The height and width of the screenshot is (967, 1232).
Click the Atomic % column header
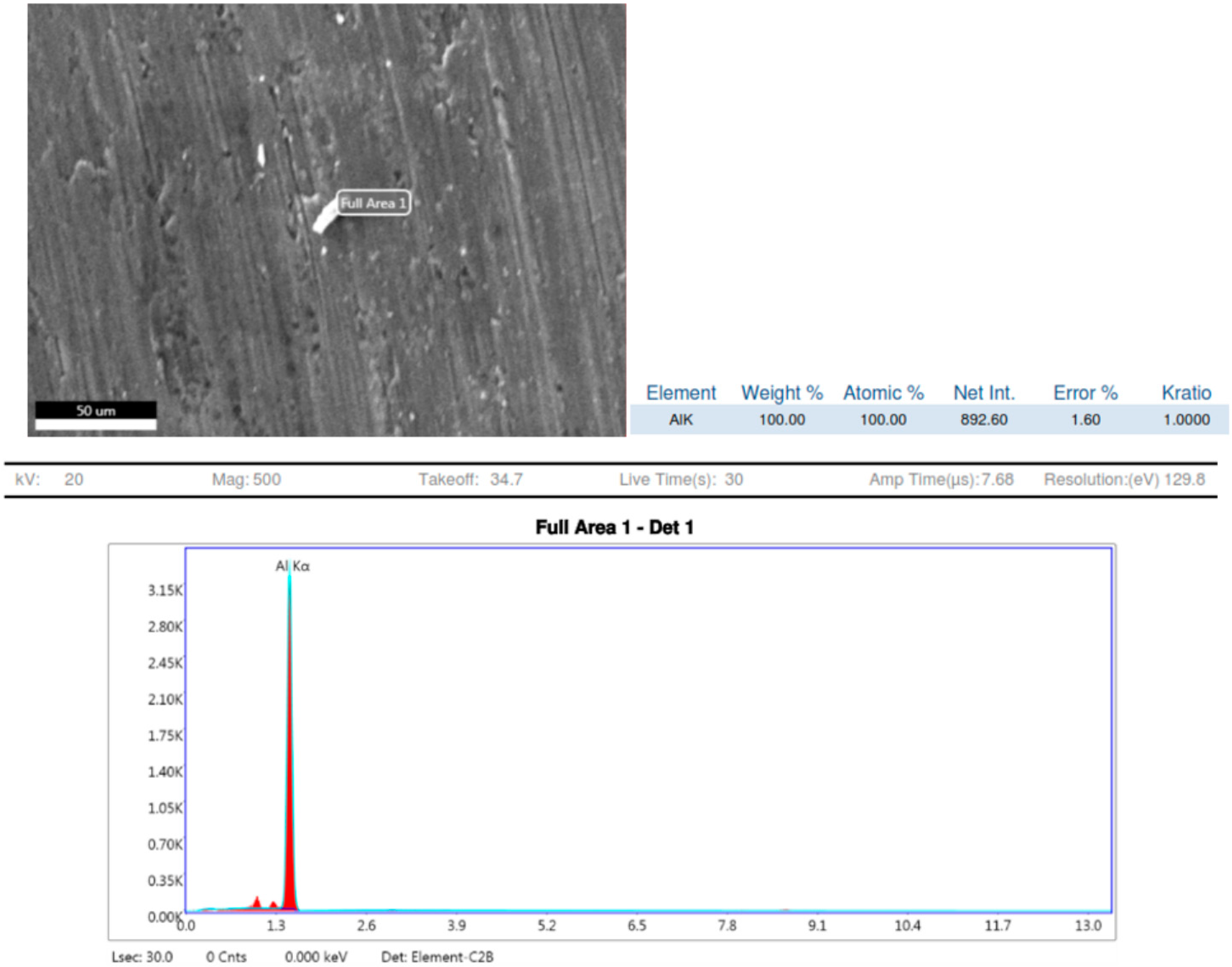[883, 392]
